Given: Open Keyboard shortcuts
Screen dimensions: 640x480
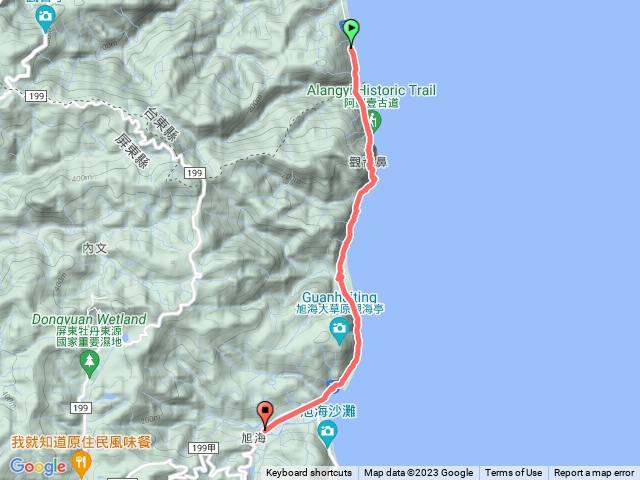Looking at the screenshot, I should (309, 473).
